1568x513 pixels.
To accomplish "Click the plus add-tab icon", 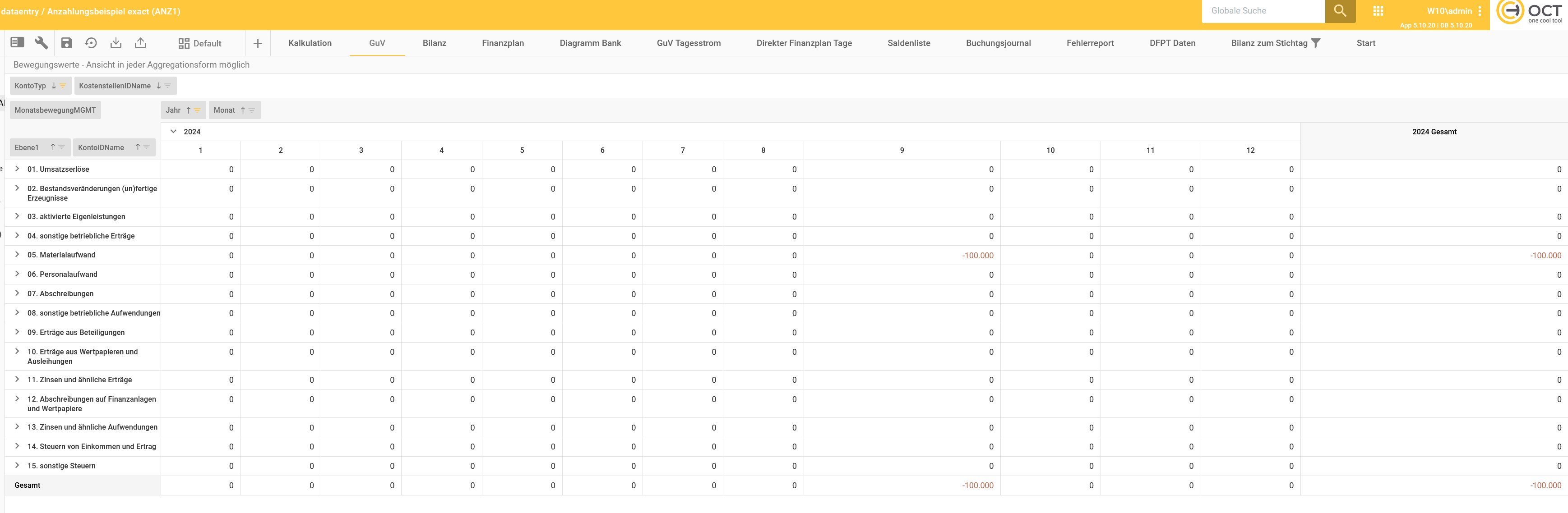I will (x=258, y=43).
